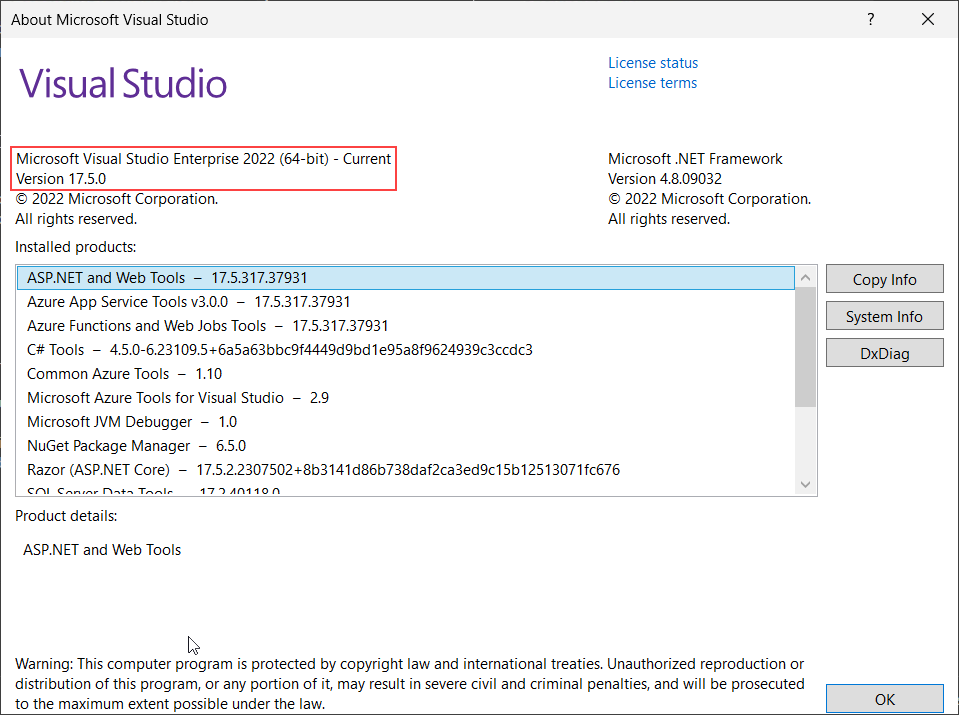The width and height of the screenshot is (959, 715).
Task: Select Azure App Service Tools v3.0.0 row
Action: [x=406, y=302]
